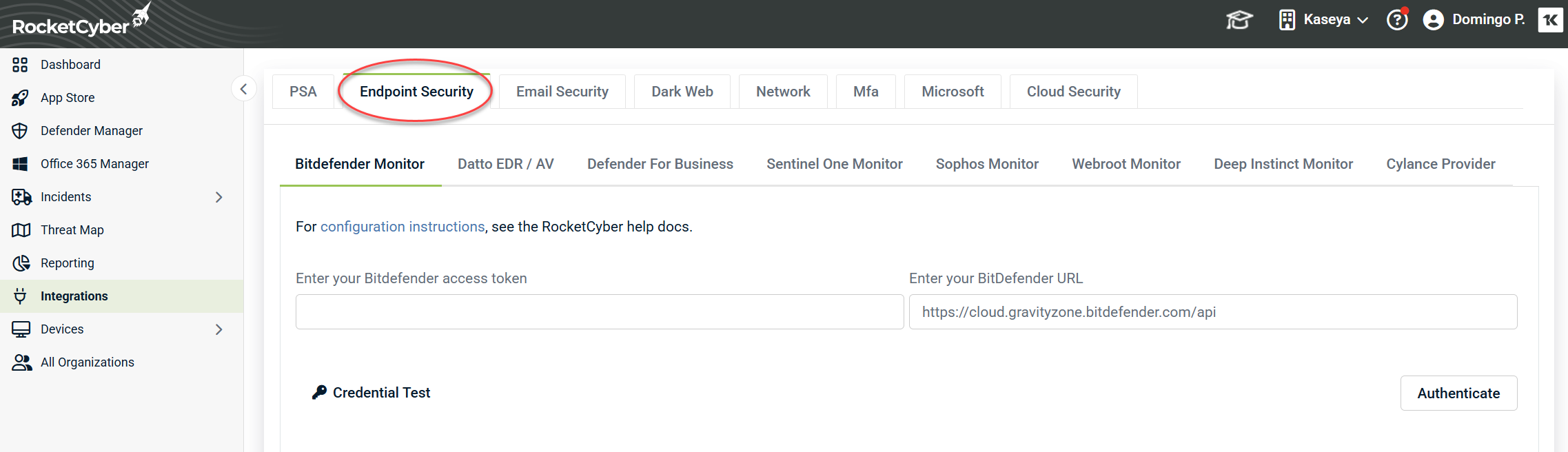Open the Kaseya organization dropdown

click(1324, 20)
